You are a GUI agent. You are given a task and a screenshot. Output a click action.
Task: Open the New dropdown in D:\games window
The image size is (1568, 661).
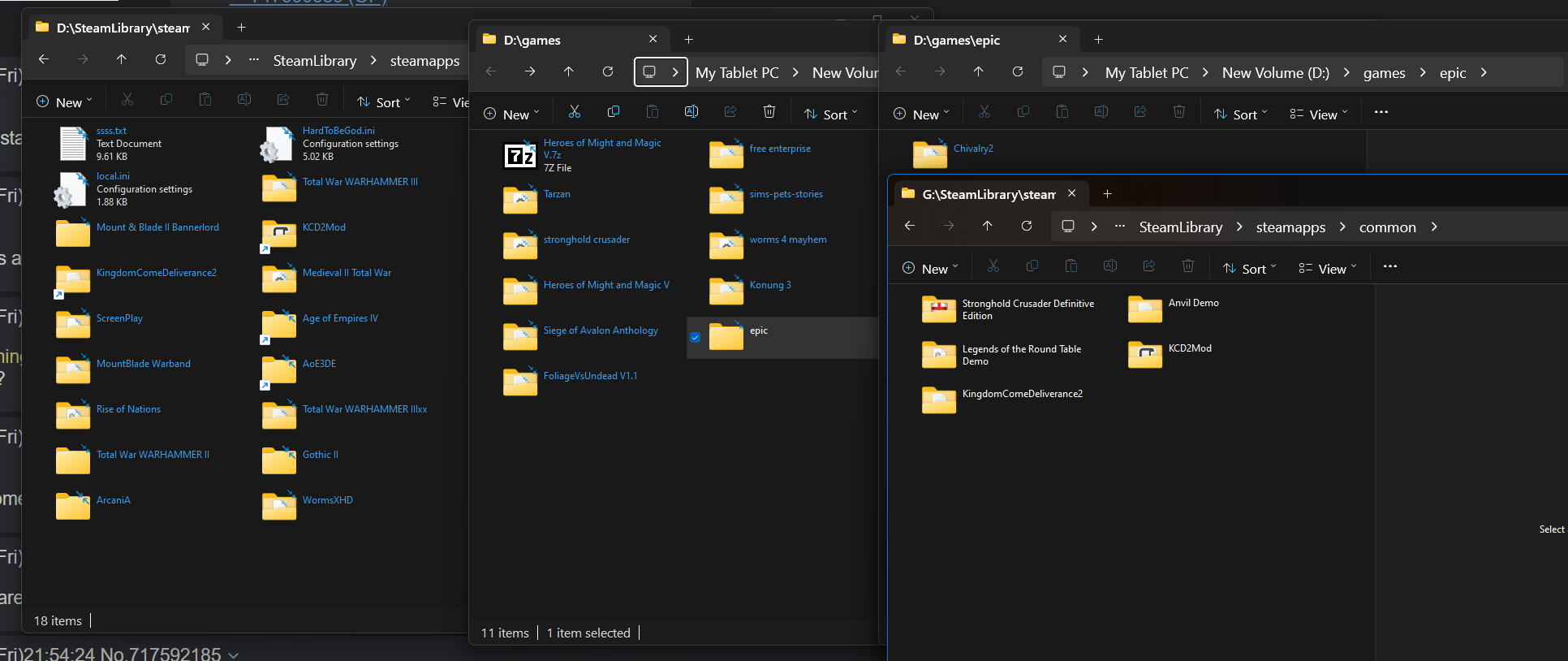point(511,114)
